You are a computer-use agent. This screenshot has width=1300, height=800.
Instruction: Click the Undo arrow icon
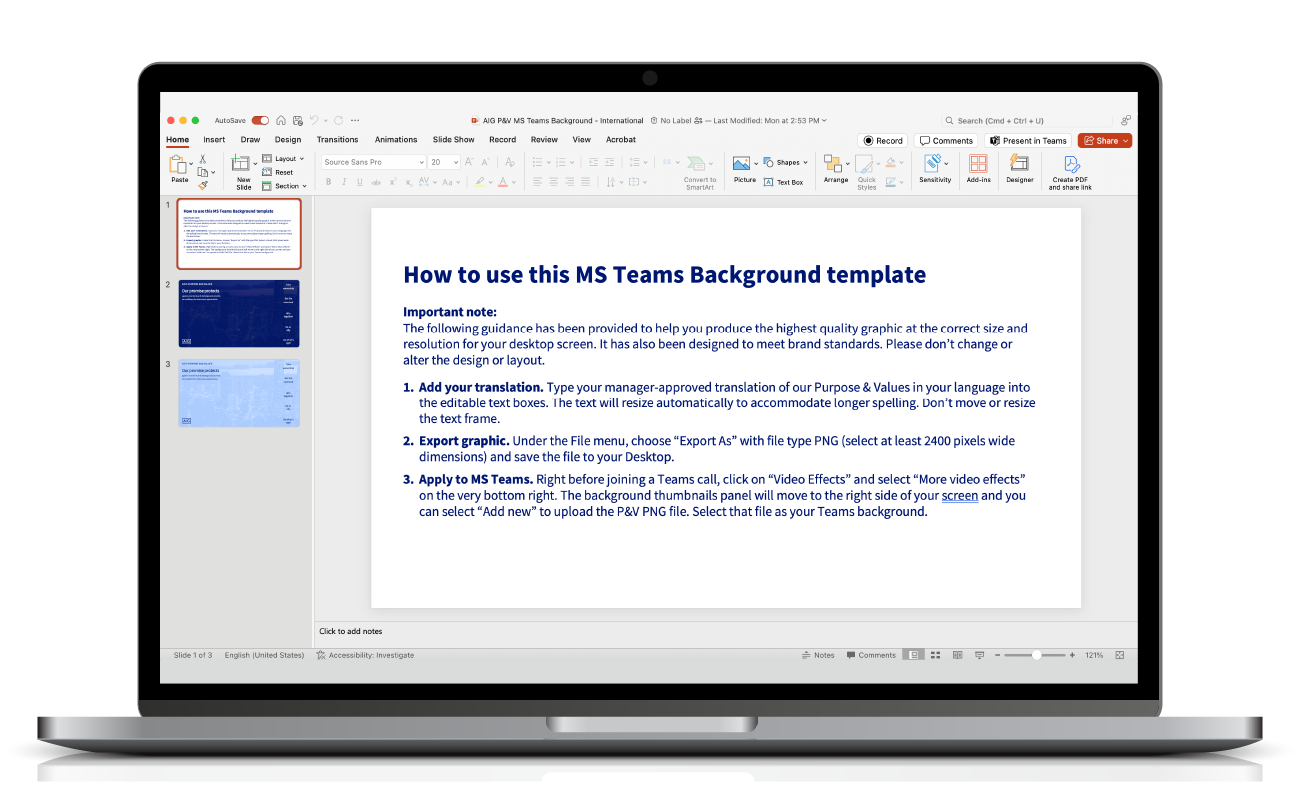coord(314,120)
